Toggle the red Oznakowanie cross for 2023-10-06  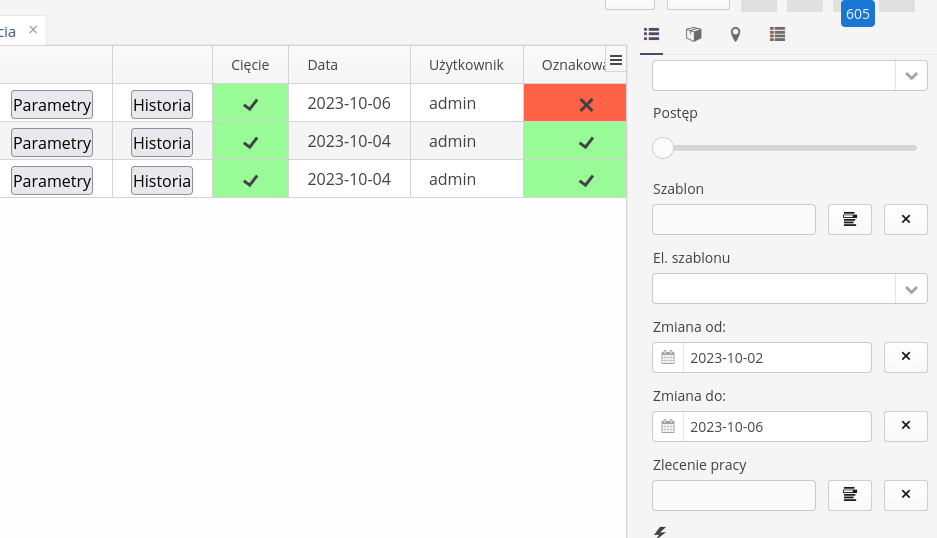coord(586,104)
